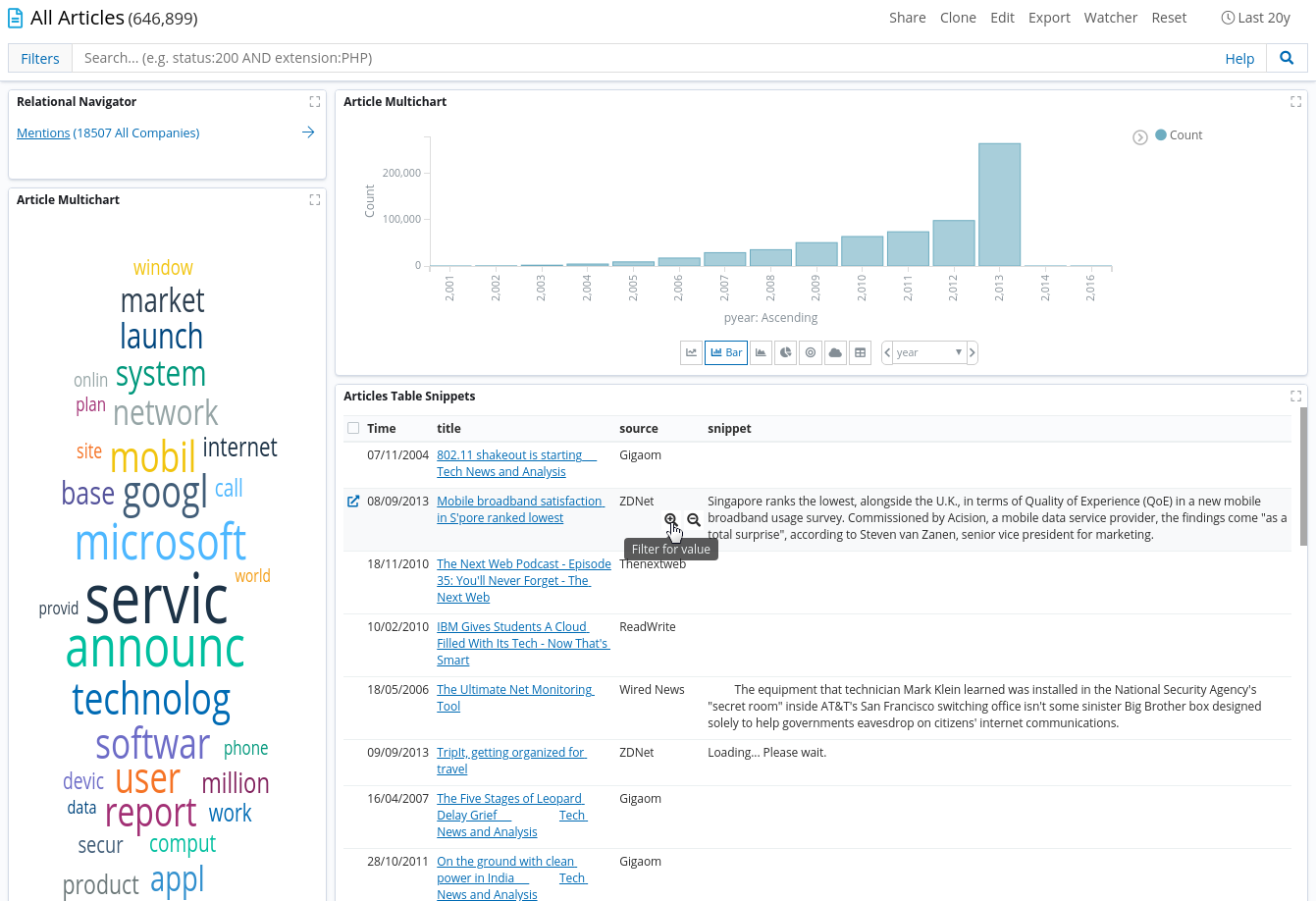This screenshot has width=1316, height=901.
Task: Click the Filters button
Action: 40,58
